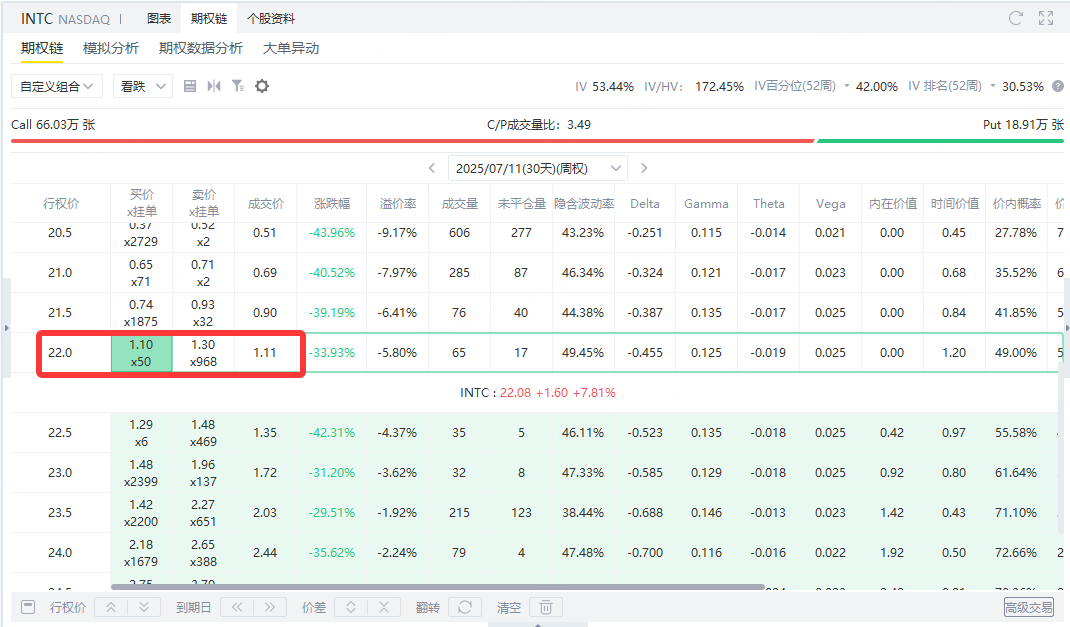Image resolution: width=1070 pixels, height=627 pixels.
Task: Click bid price 1.10 x50 at strike 22.0
Action: click(141, 353)
